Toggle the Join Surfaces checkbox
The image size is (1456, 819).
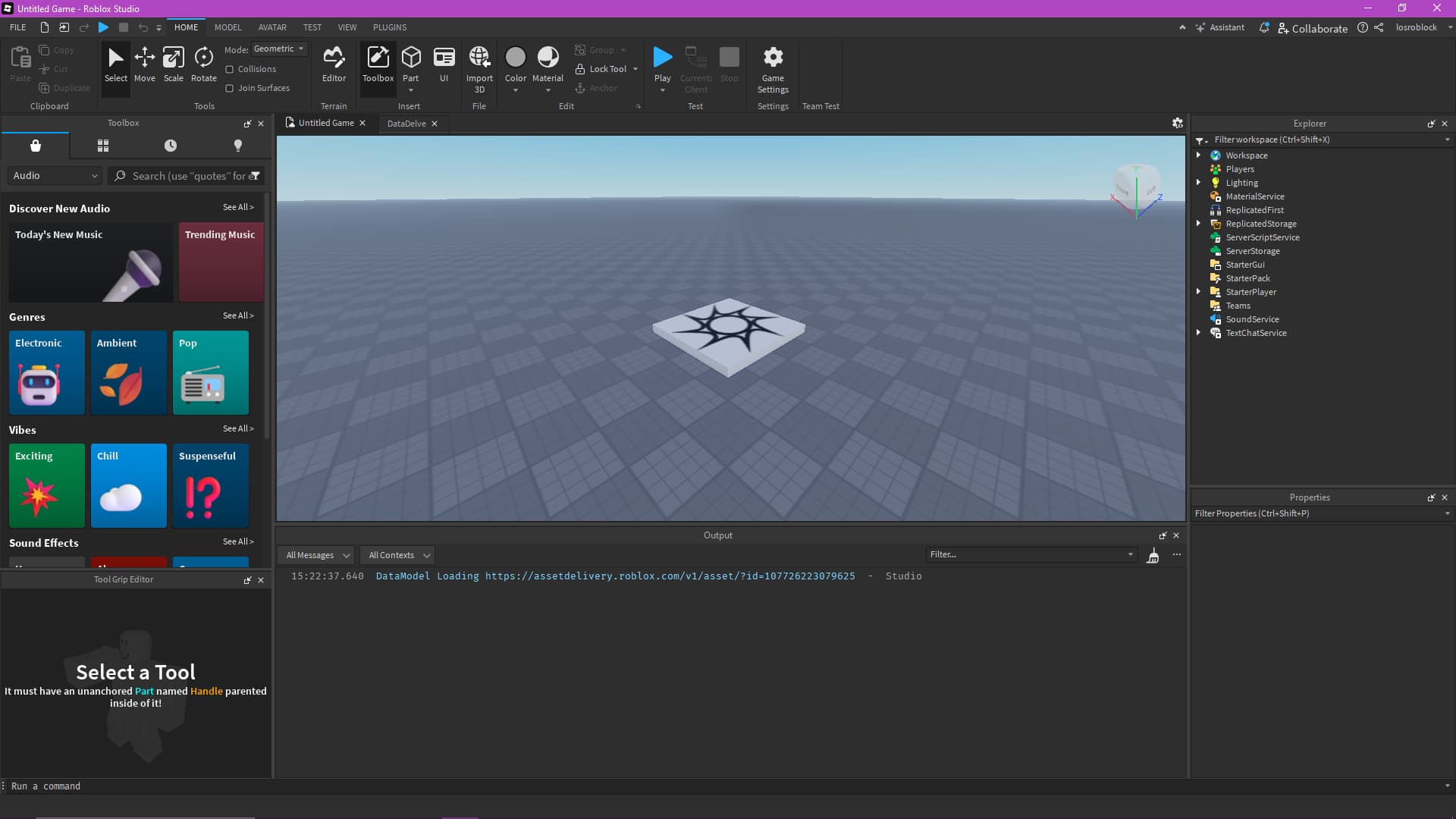pos(230,88)
